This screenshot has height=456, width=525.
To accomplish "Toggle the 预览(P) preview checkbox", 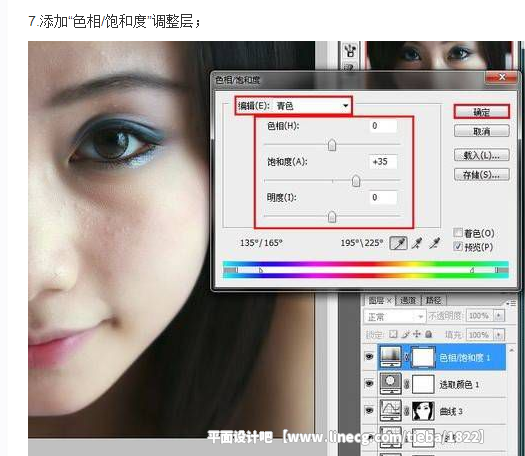I will tap(458, 247).
